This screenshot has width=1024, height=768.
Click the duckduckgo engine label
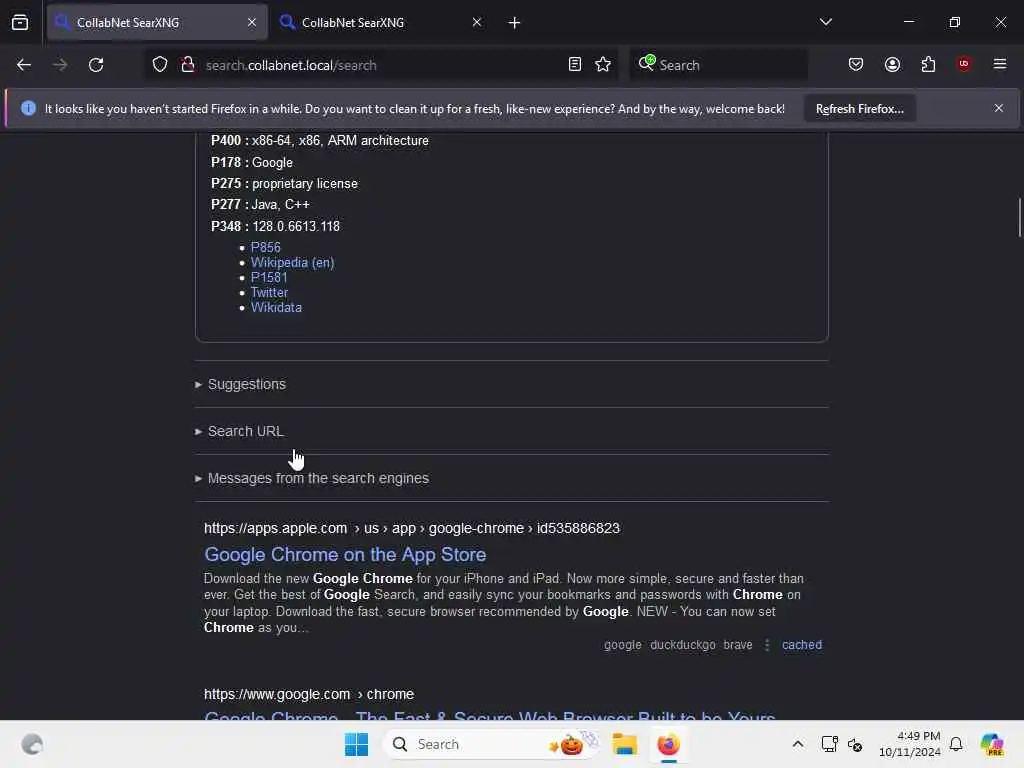pyautogui.click(x=682, y=645)
